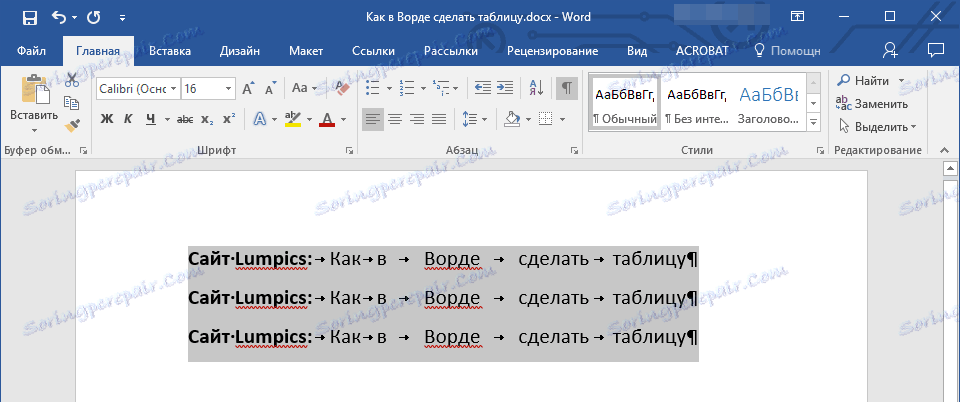This screenshot has height=402, width=960.
Task: Expand the styles gallery More arrow
Action: pyautogui.click(x=813, y=122)
